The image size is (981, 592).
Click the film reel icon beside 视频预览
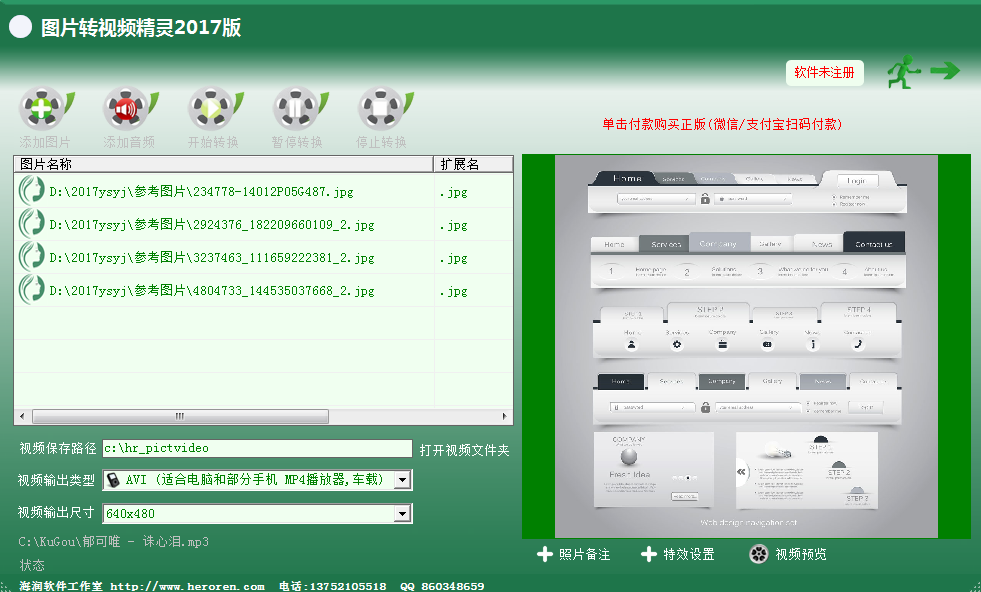(x=758, y=554)
